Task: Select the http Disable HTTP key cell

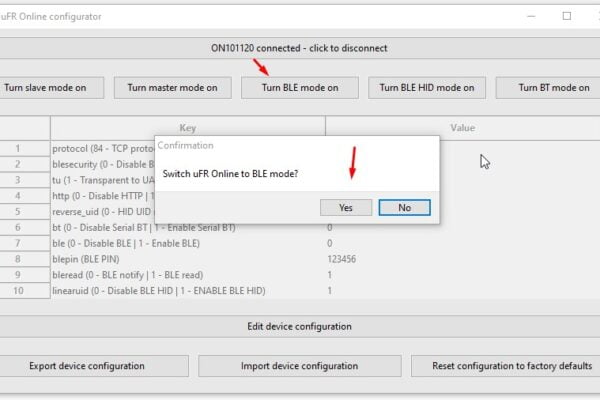Action: point(103,196)
